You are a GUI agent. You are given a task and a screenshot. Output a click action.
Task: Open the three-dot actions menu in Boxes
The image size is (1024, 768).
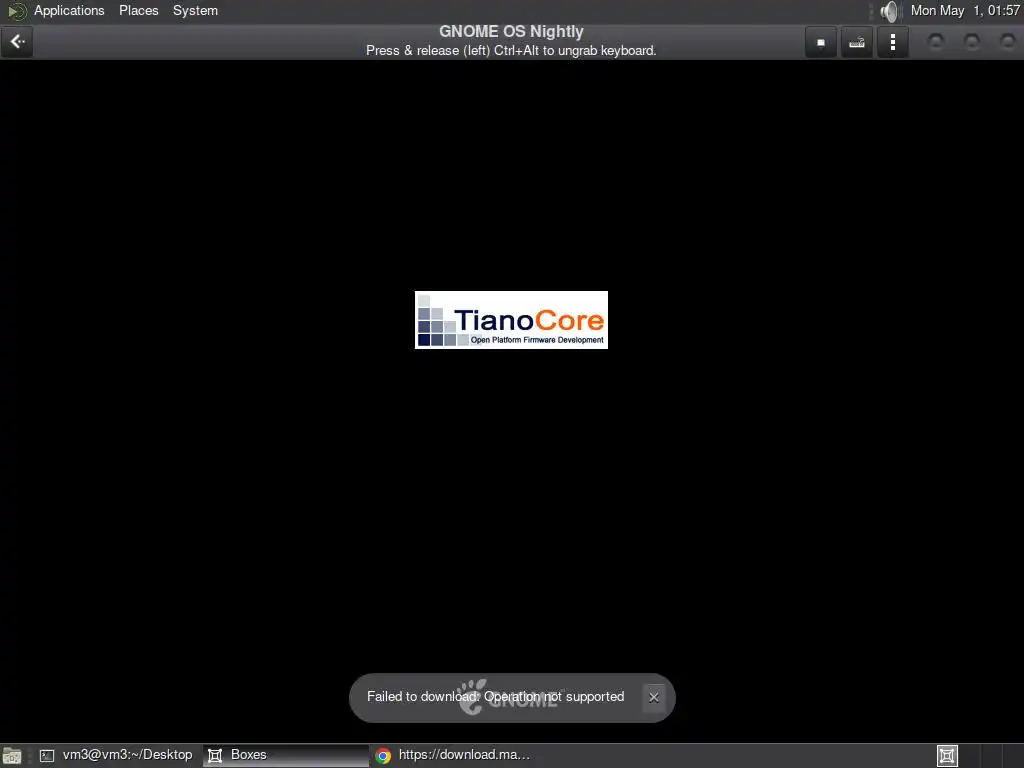click(x=893, y=42)
